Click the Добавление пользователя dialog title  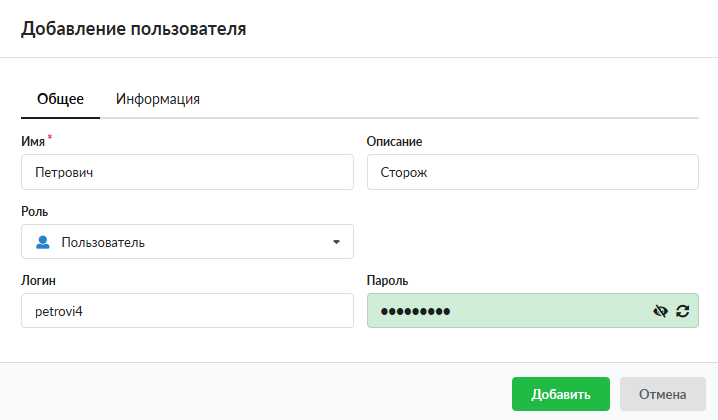point(133,29)
